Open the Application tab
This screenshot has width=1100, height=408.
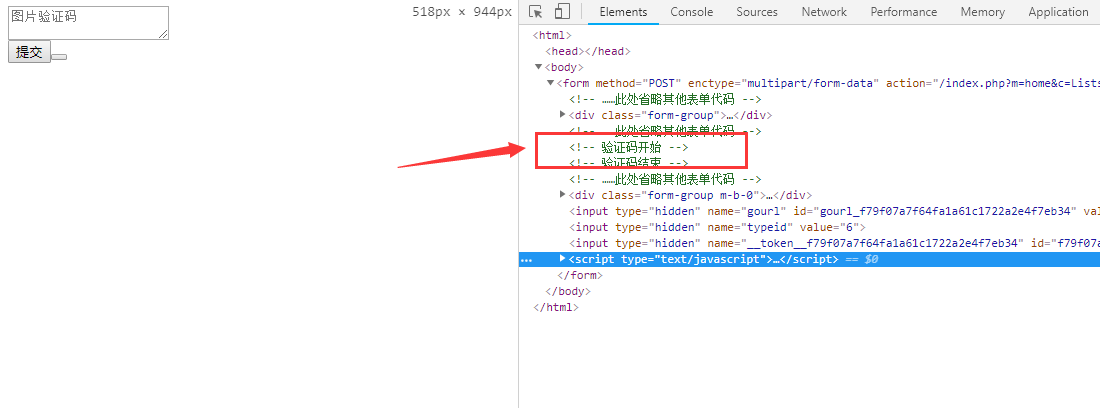point(1058,12)
